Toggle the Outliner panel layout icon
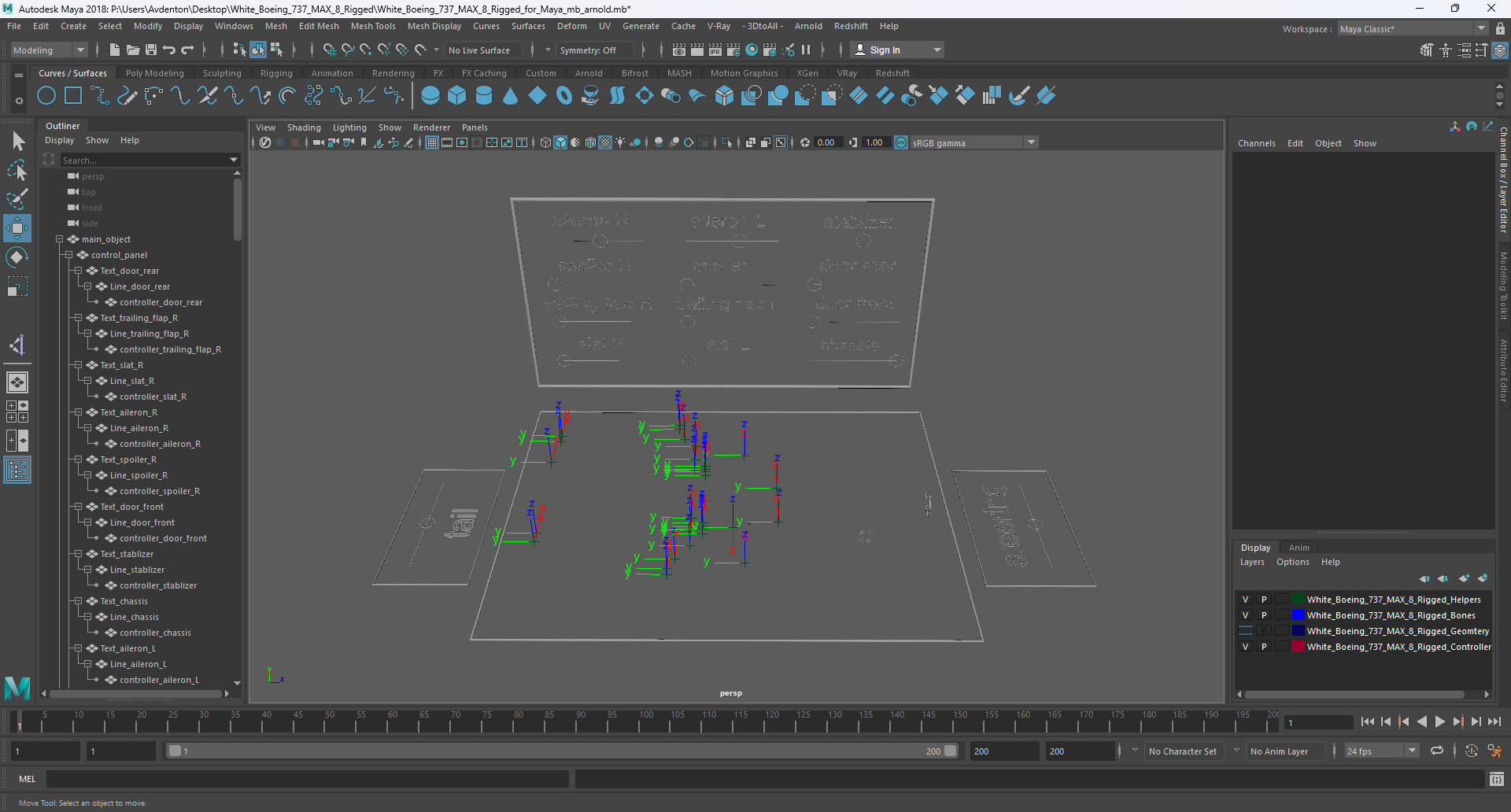Image resolution: width=1511 pixels, height=812 pixels. [17, 471]
